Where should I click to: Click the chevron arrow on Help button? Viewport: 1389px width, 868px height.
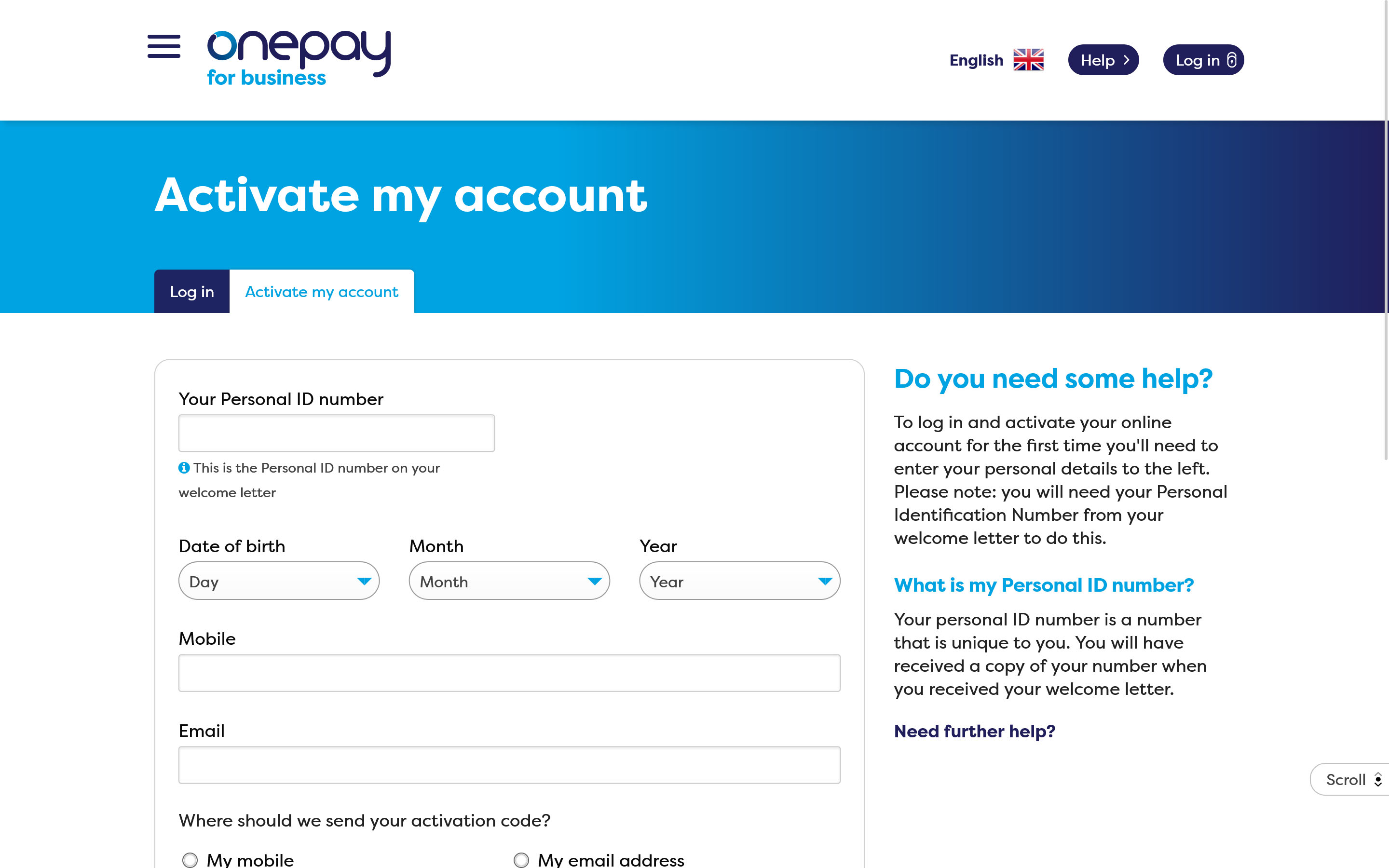coord(1126,60)
